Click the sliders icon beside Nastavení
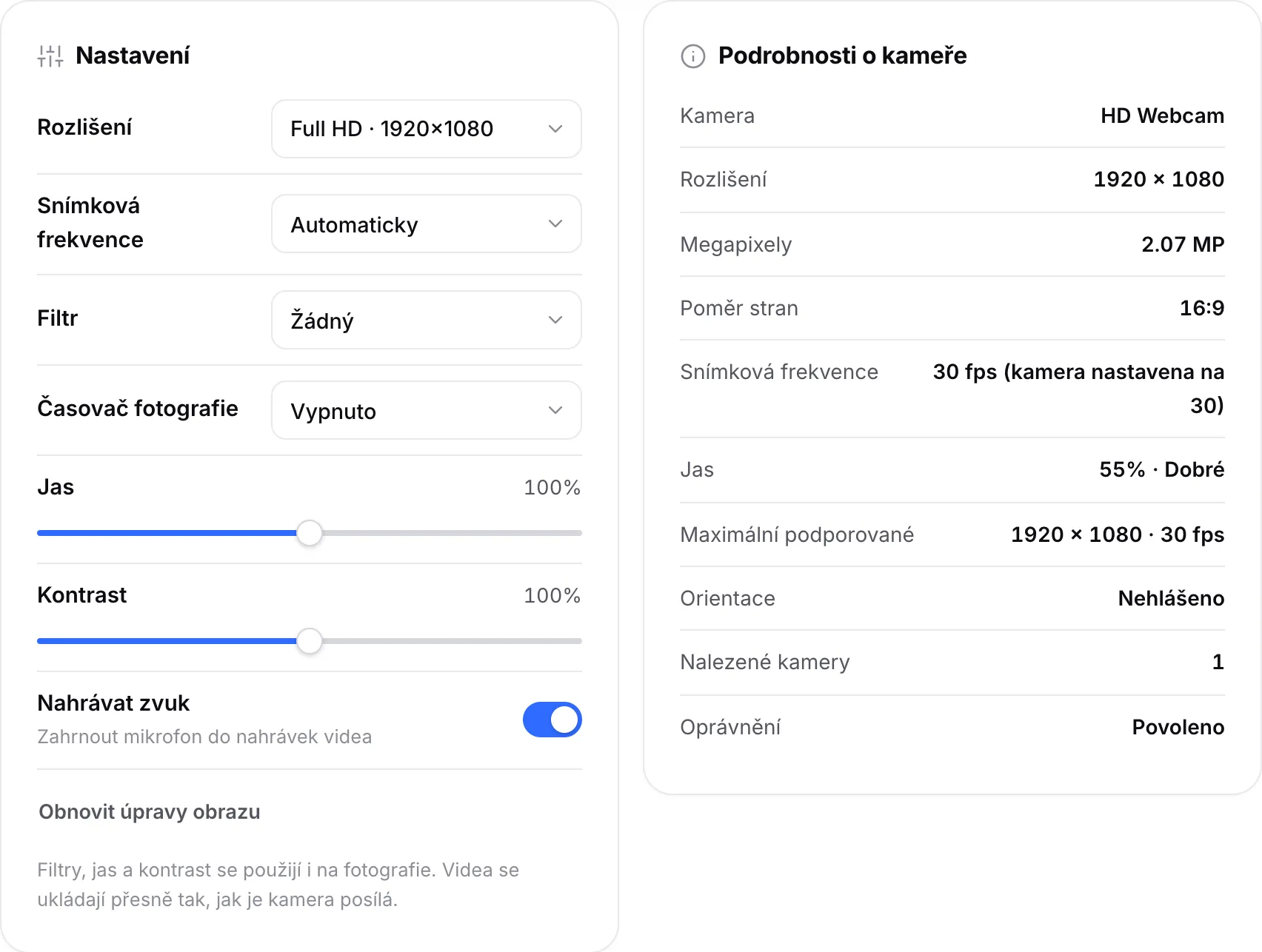 50,56
